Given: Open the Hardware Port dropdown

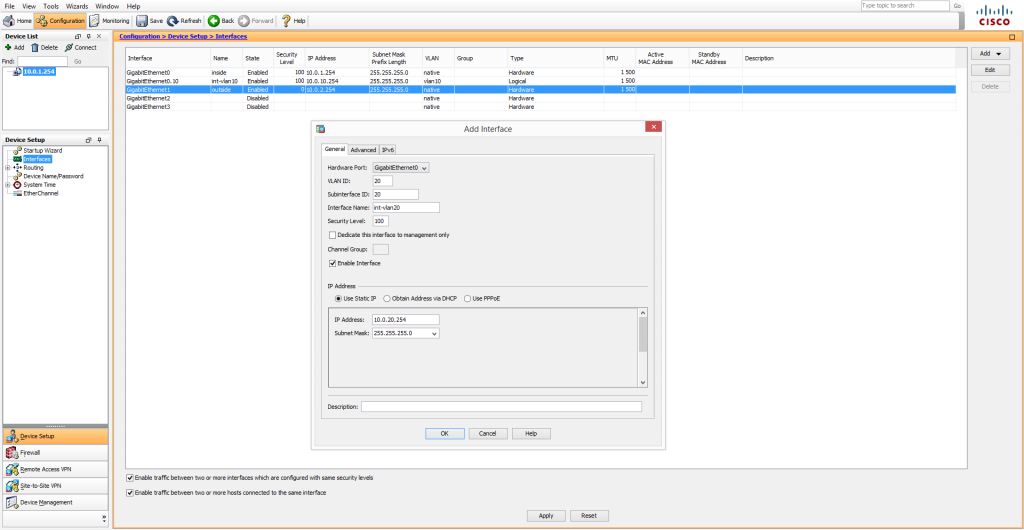Looking at the screenshot, I should (401, 168).
